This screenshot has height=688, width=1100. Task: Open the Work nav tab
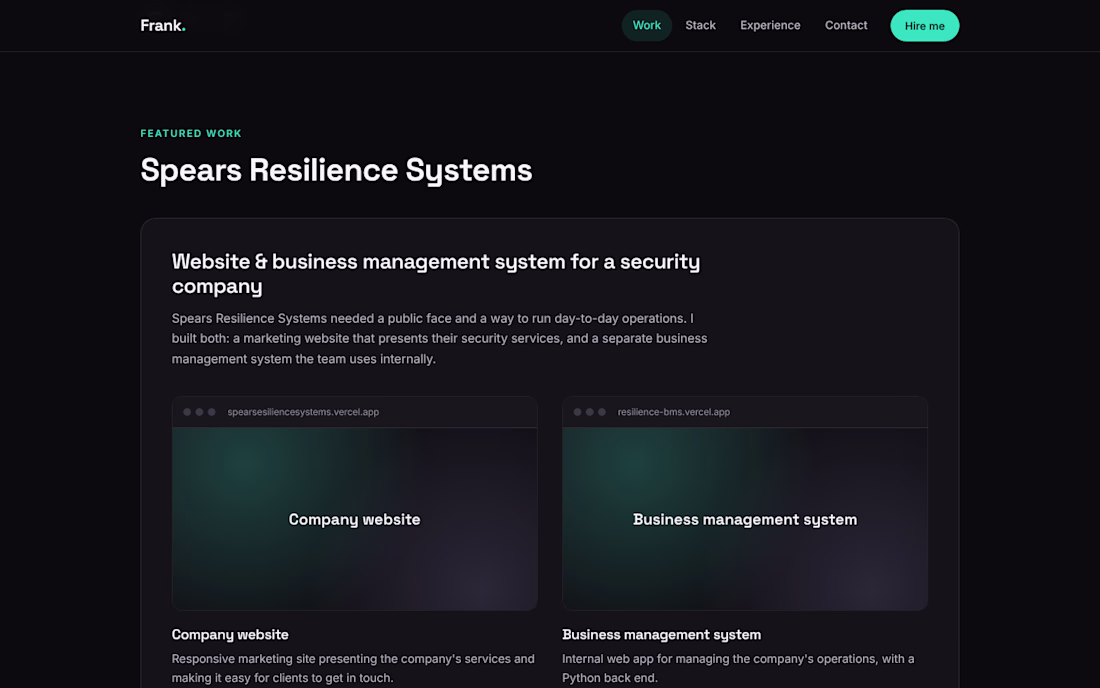(x=646, y=25)
